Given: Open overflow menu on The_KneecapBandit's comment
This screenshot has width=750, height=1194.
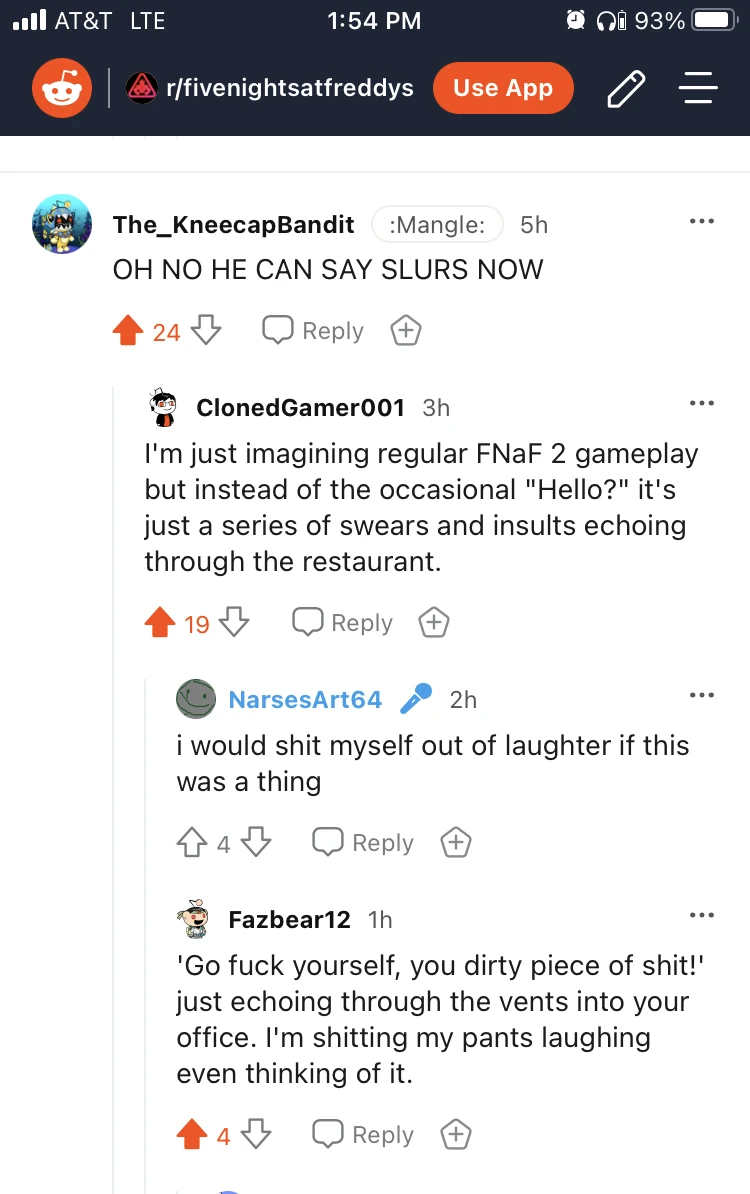Looking at the screenshot, I should pyautogui.click(x=702, y=220).
